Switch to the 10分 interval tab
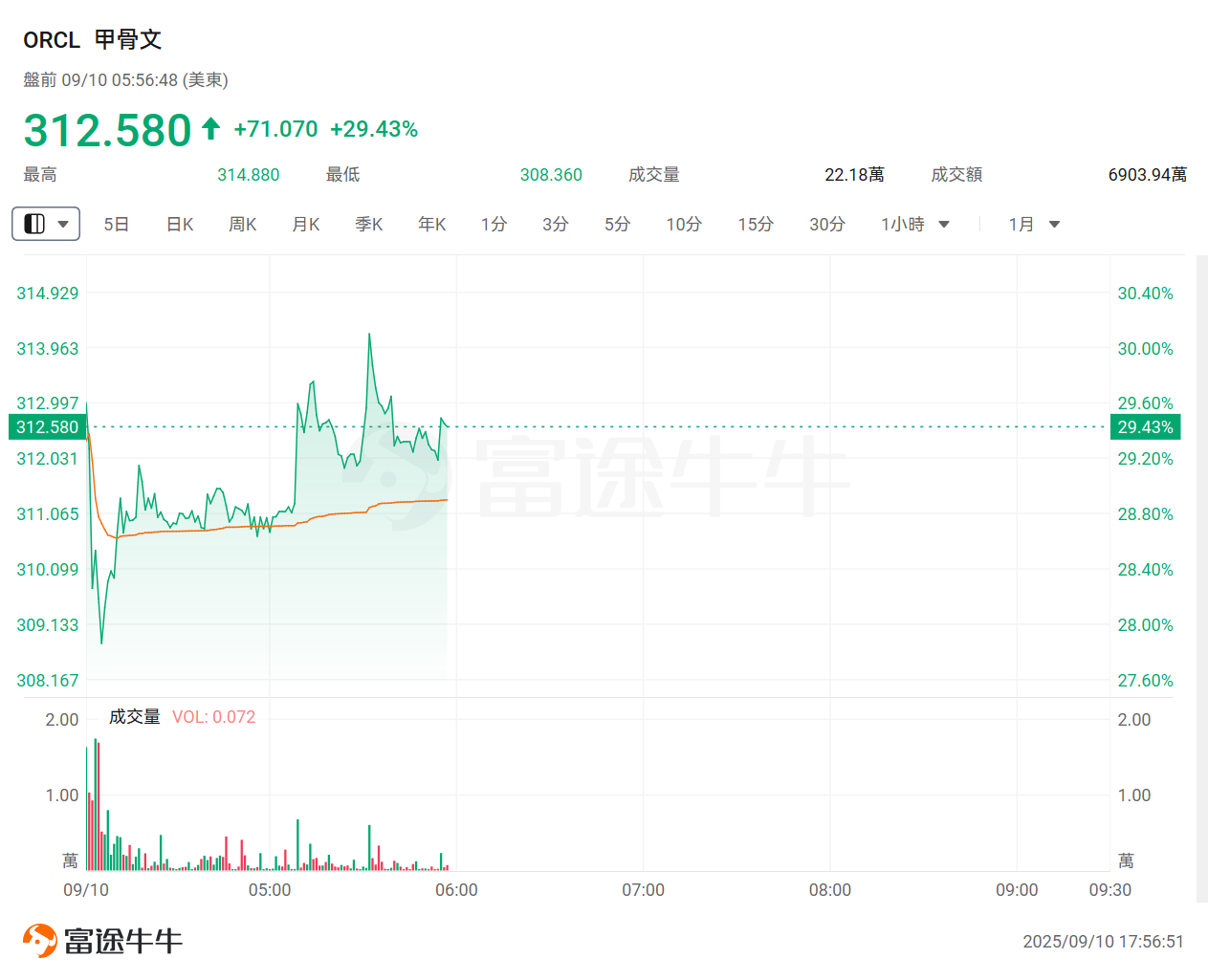Image resolution: width=1208 pixels, height=980 pixels. coord(684,224)
